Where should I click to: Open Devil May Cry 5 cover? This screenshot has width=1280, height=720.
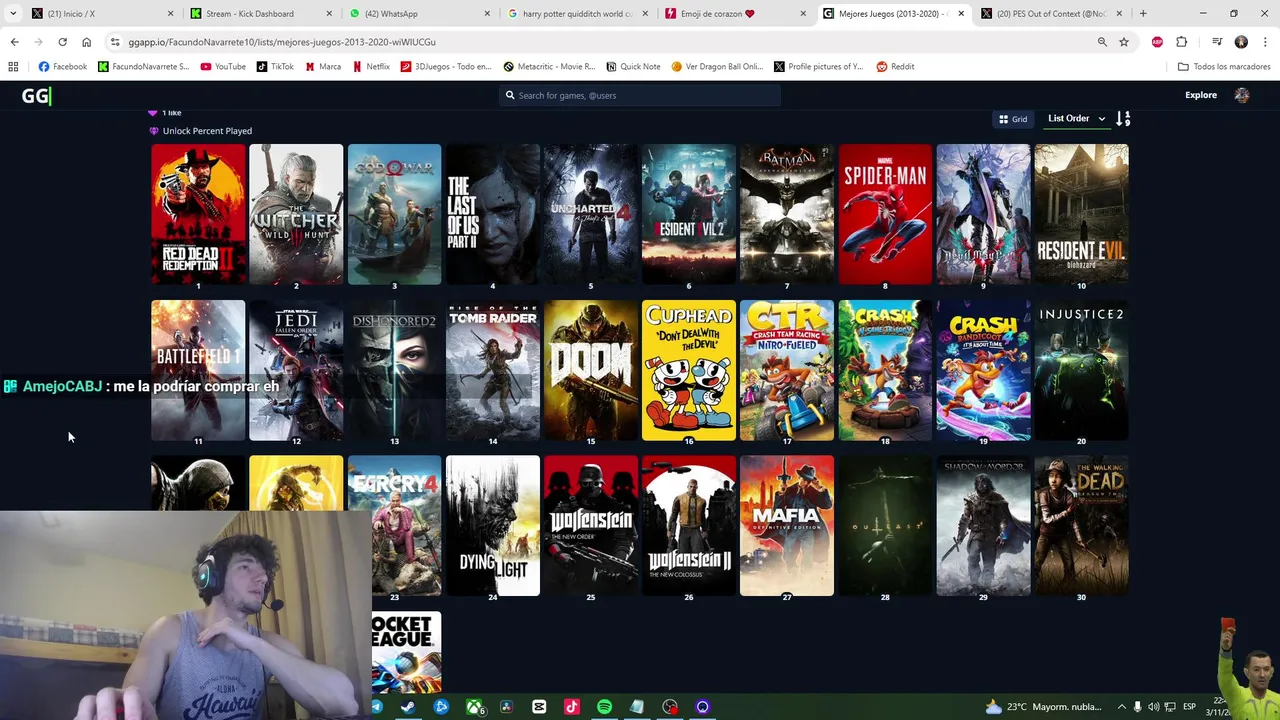pyautogui.click(x=983, y=214)
